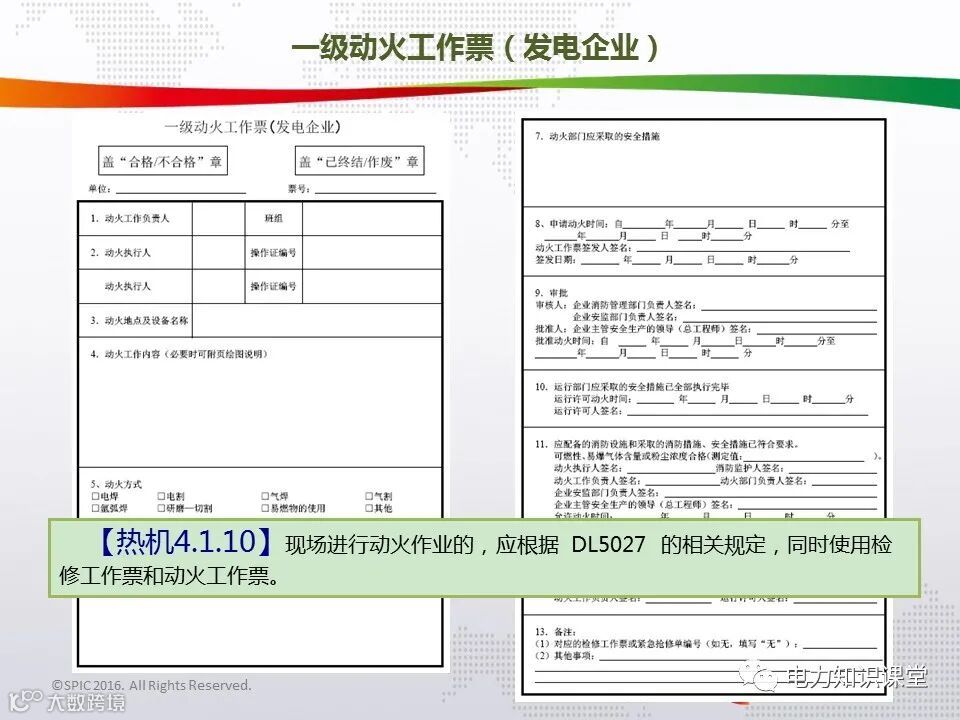The image size is (960, 720).
Task: Click the 盖“已终结/作废”章 stamp box
Action: 359,161
